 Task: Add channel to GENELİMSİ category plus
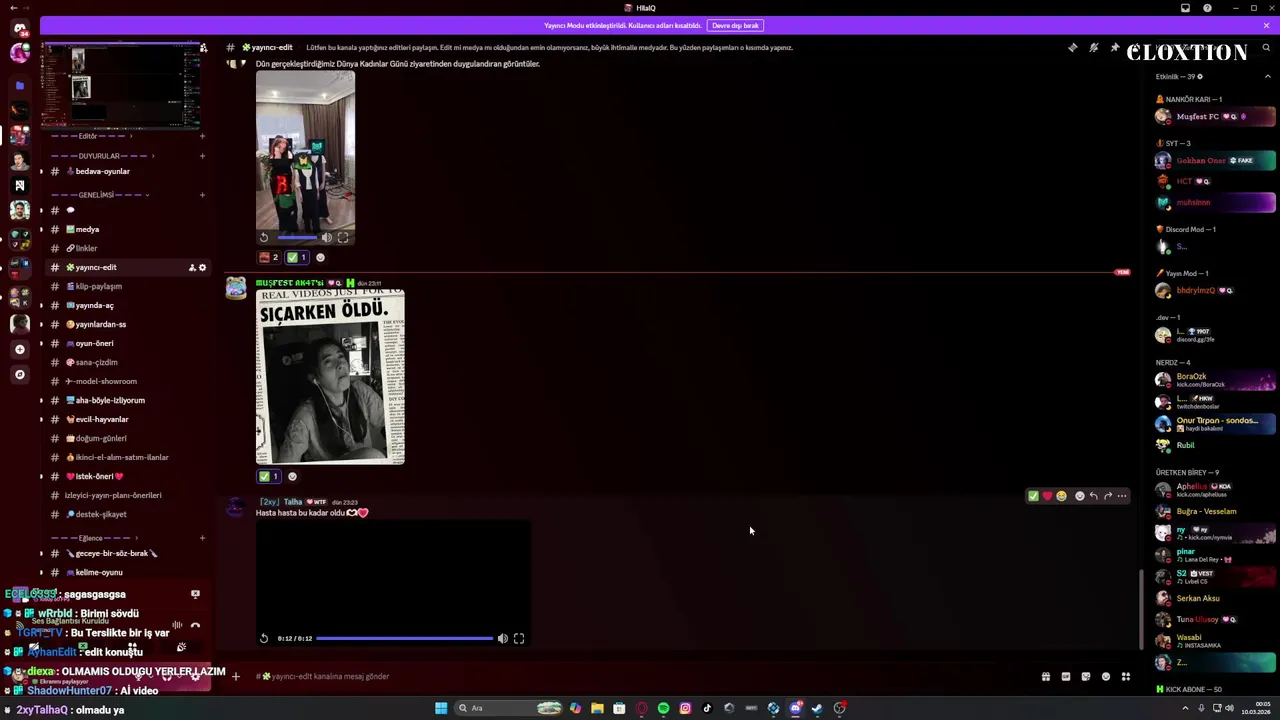(x=202, y=195)
